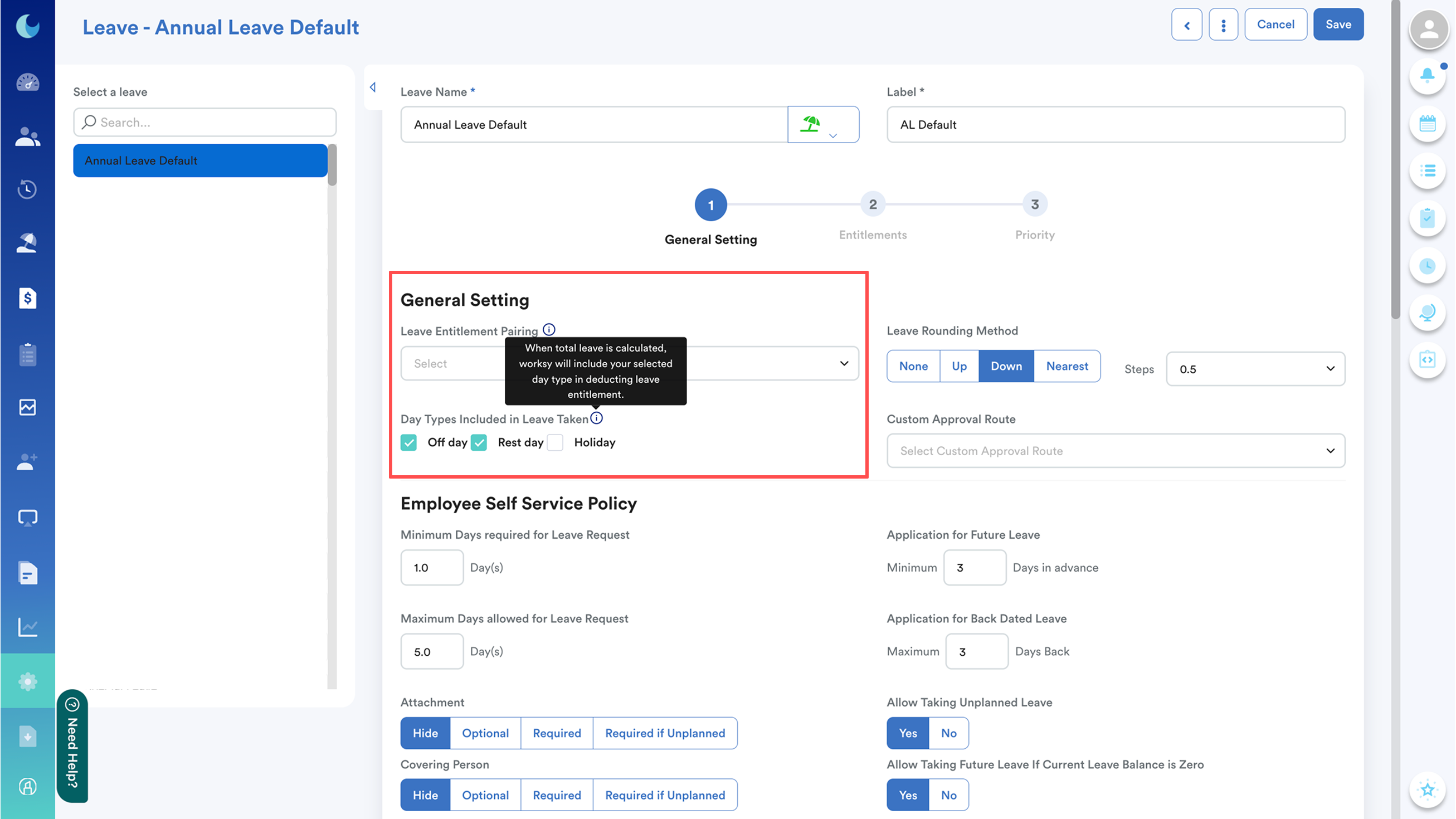Toggle the Rest day checkbox
This screenshot has height=819, width=1456.
click(479, 442)
